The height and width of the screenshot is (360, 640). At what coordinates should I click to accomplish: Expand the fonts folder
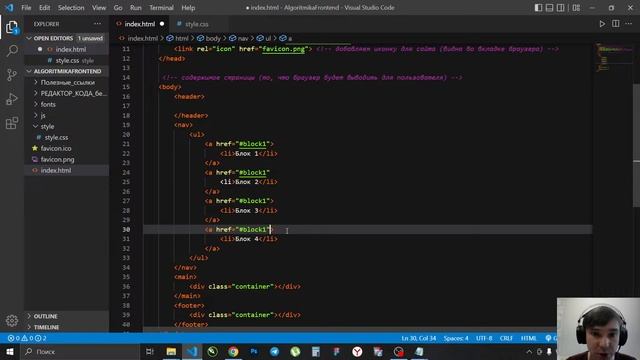click(x=67, y=104)
